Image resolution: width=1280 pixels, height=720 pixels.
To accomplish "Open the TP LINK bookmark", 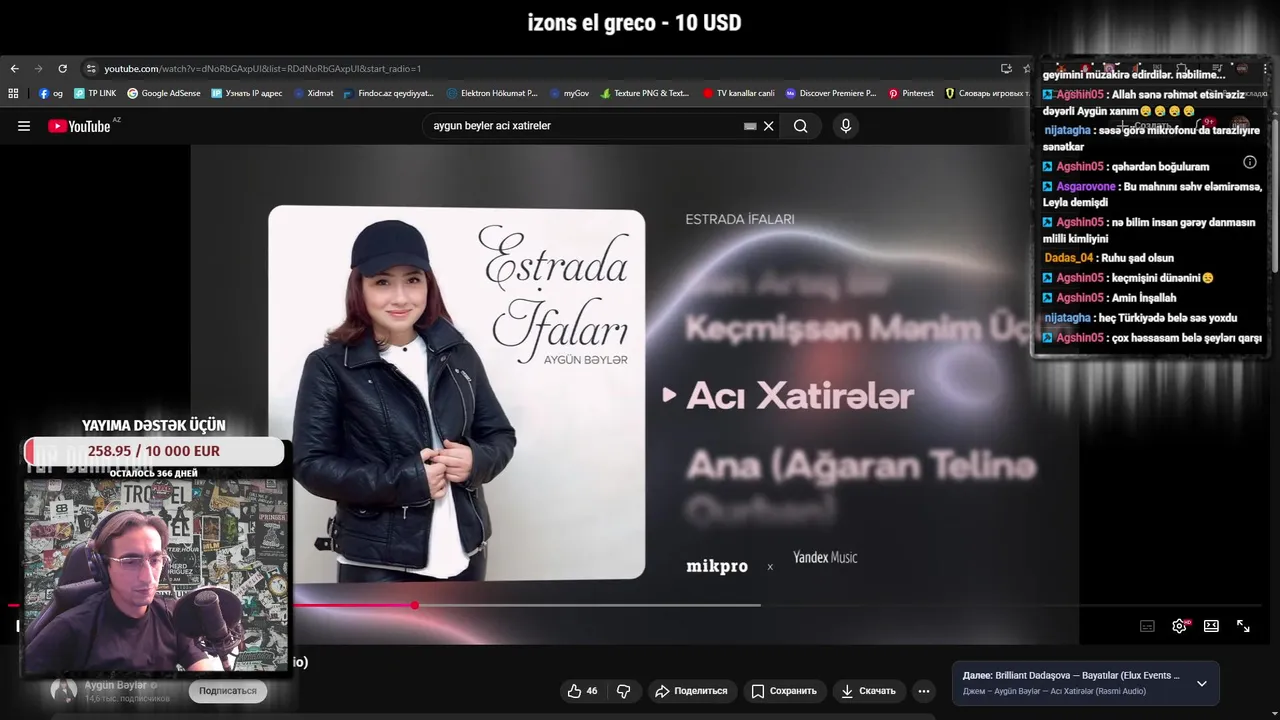I will [95, 93].
